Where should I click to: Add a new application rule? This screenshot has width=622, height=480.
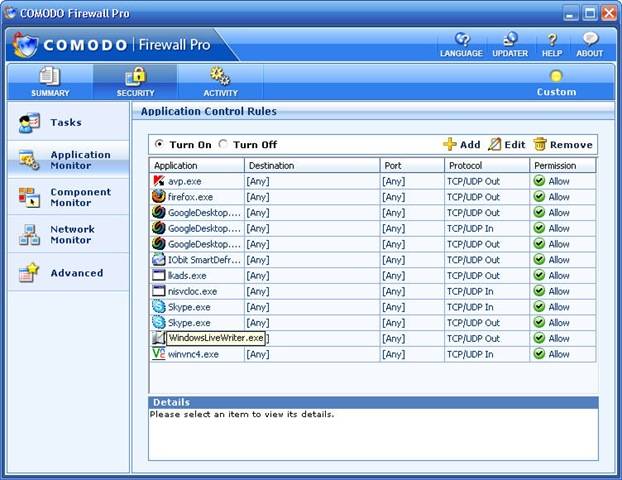[462, 144]
